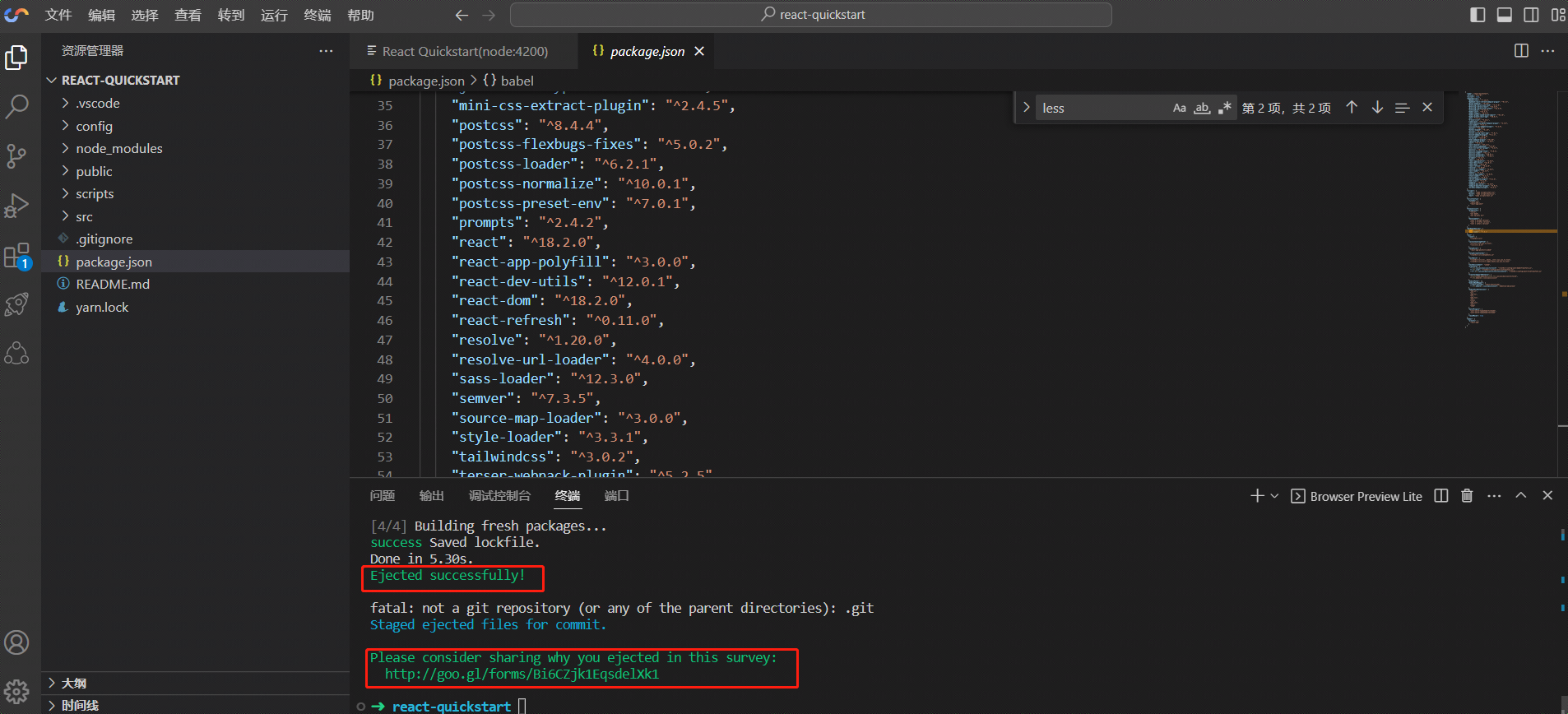Open the 帮助 menu
The height and width of the screenshot is (714, 1568).
[x=360, y=15]
